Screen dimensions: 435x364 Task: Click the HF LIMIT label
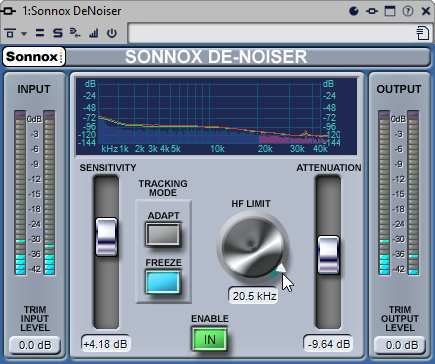pos(251,204)
